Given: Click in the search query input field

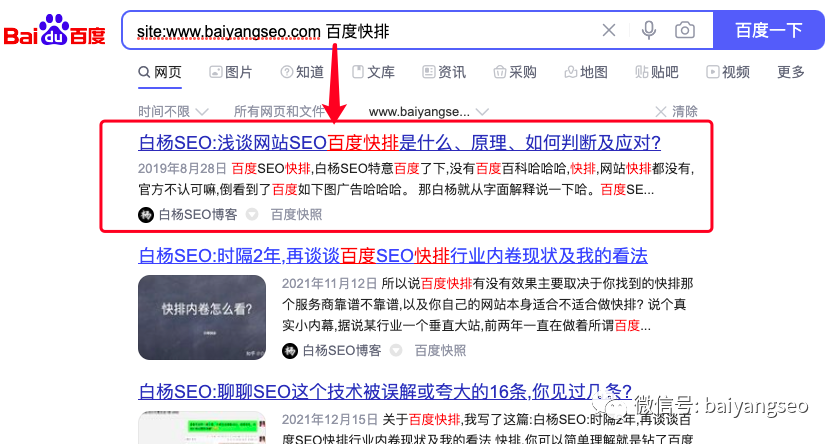Looking at the screenshot, I should tap(360, 31).
